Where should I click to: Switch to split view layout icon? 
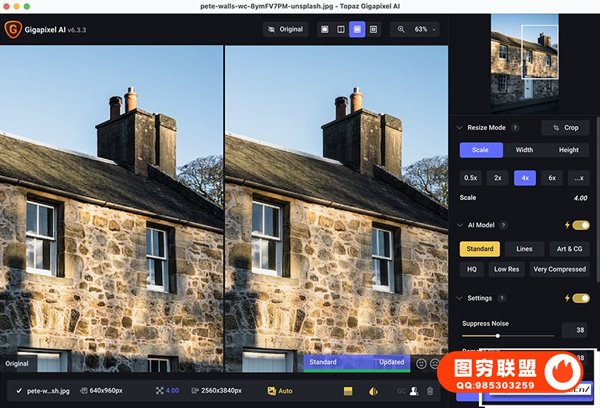point(341,30)
